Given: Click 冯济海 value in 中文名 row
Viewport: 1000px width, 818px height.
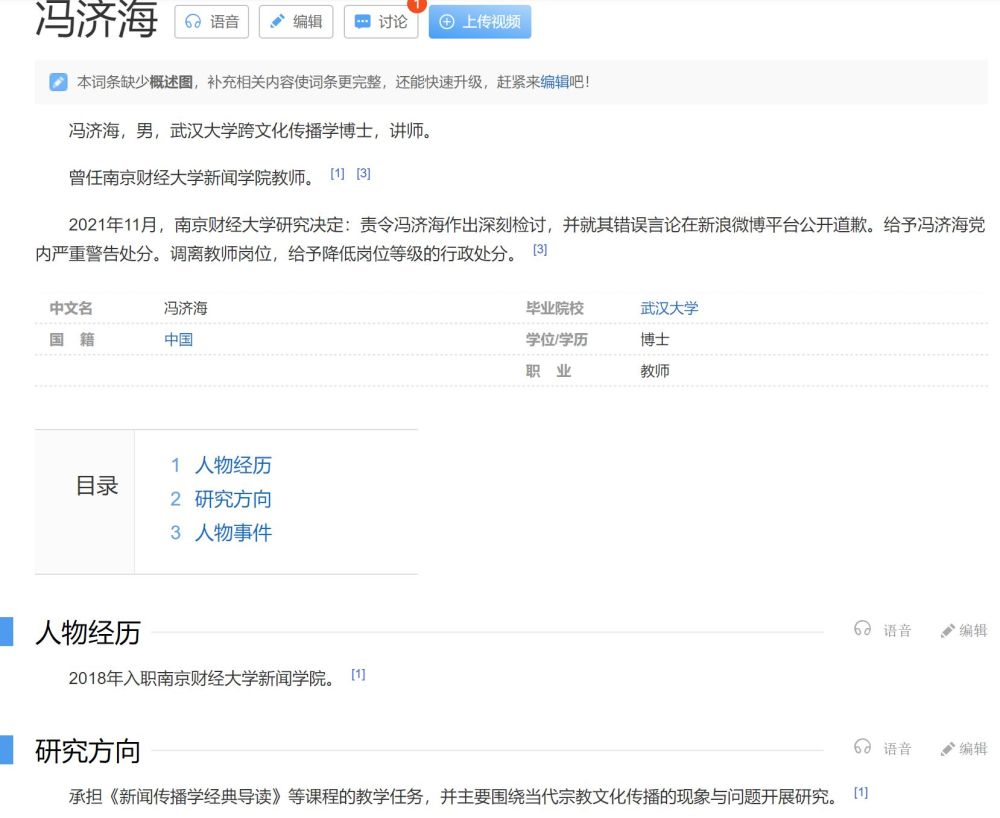Looking at the screenshot, I should pos(186,309).
